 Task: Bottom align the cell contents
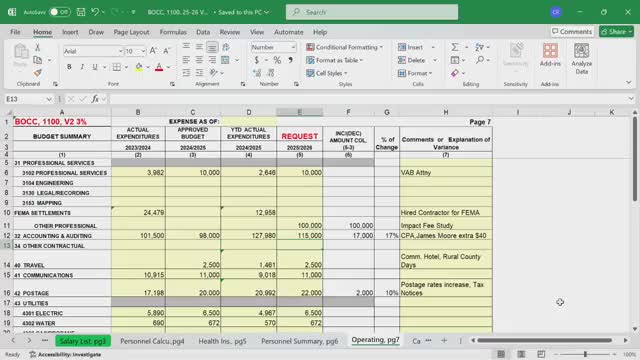(212, 47)
